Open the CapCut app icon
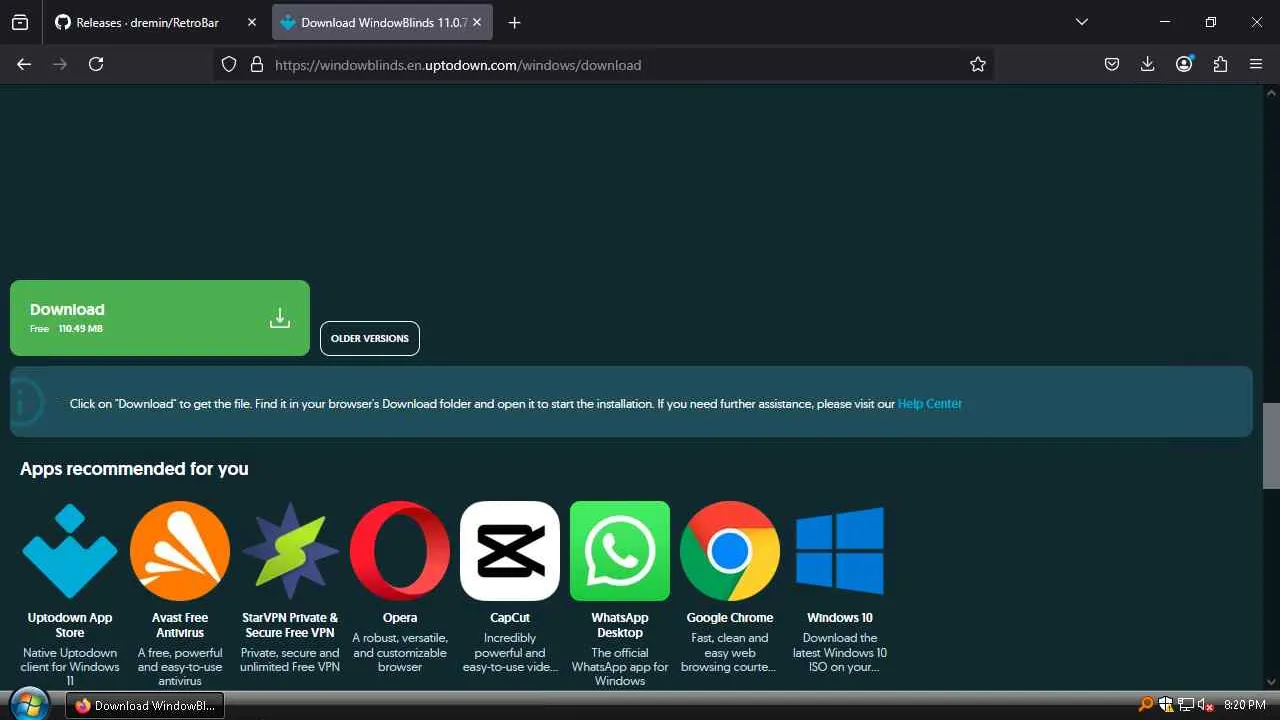 pyautogui.click(x=510, y=551)
